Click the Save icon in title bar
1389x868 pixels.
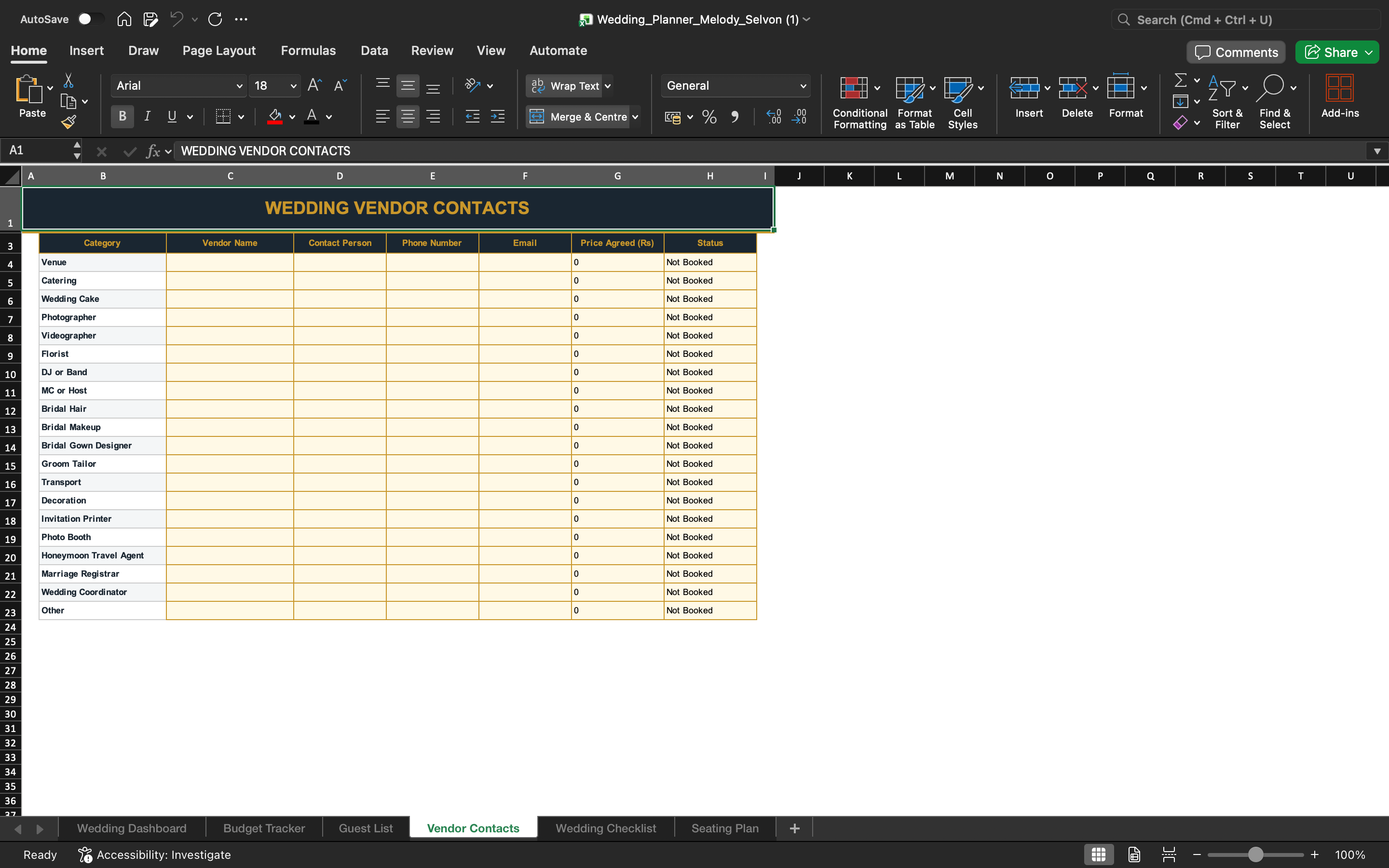(x=150, y=19)
